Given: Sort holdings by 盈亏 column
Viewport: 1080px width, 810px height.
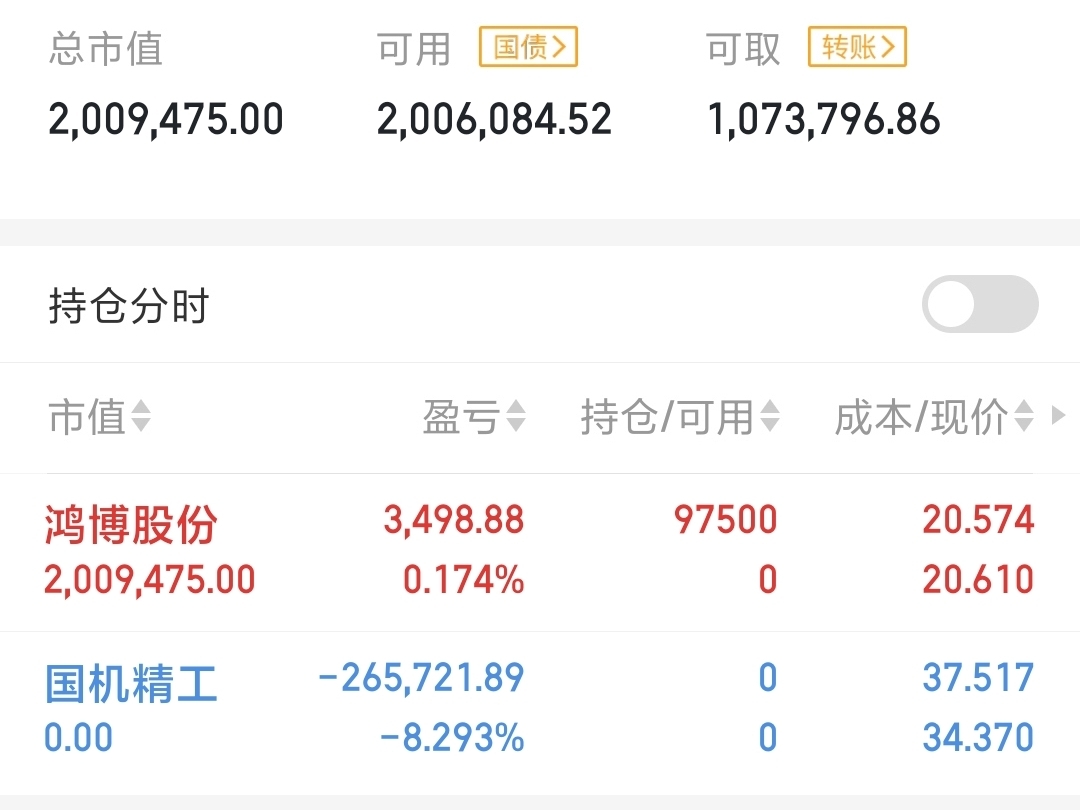Looking at the screenshot, I should (x=475, y=417).
